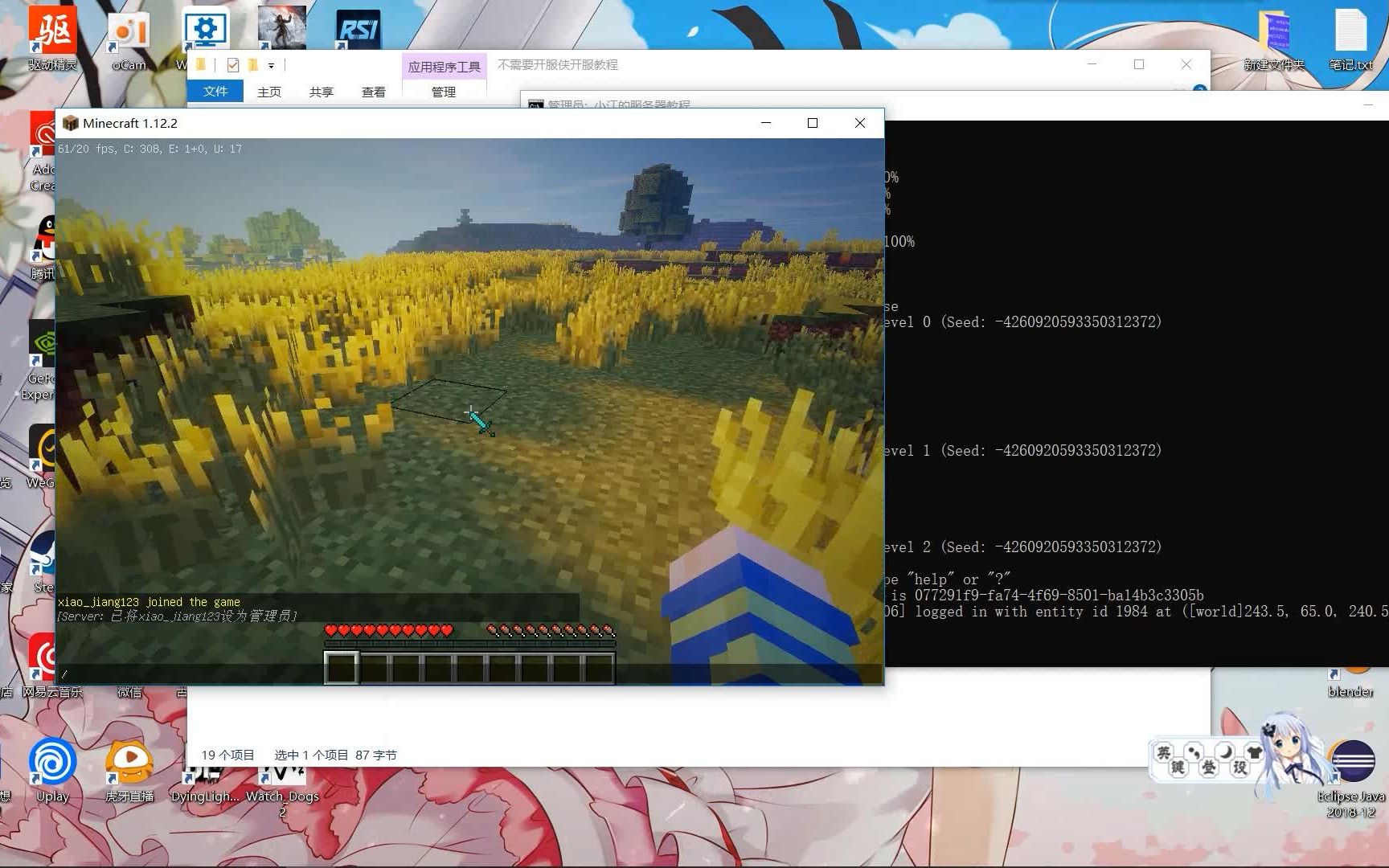Image resolution: width=1389 pixels, height=868 pixels.
Task: Open the Watch_Dogs 2 desktop shortcut
Action: pyautogui.click(x=282, y=792)
